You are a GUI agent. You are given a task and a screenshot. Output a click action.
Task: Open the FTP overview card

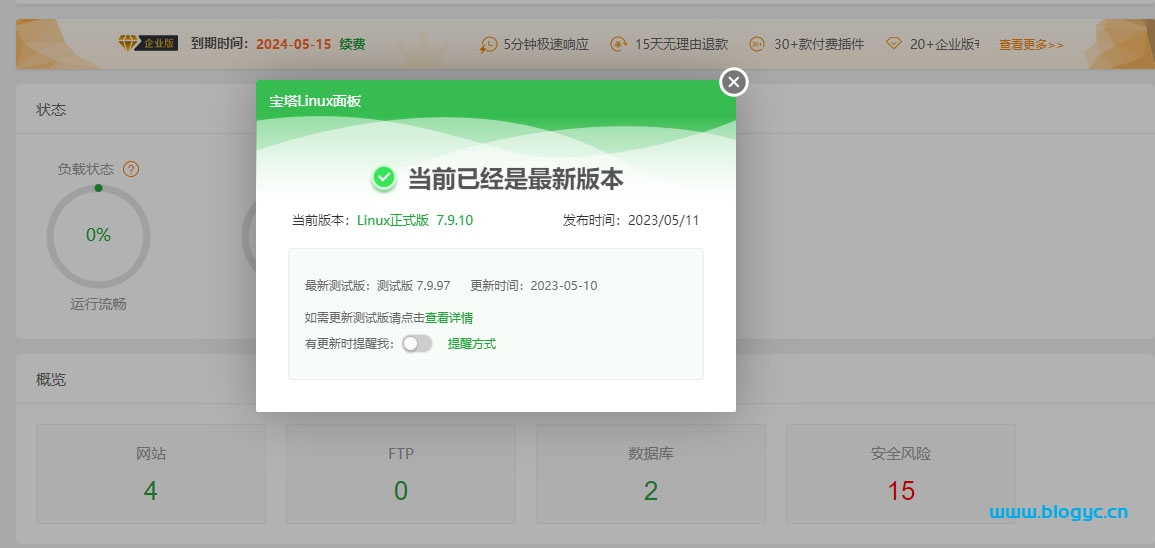pyautogui.click(x=401, y=474)
